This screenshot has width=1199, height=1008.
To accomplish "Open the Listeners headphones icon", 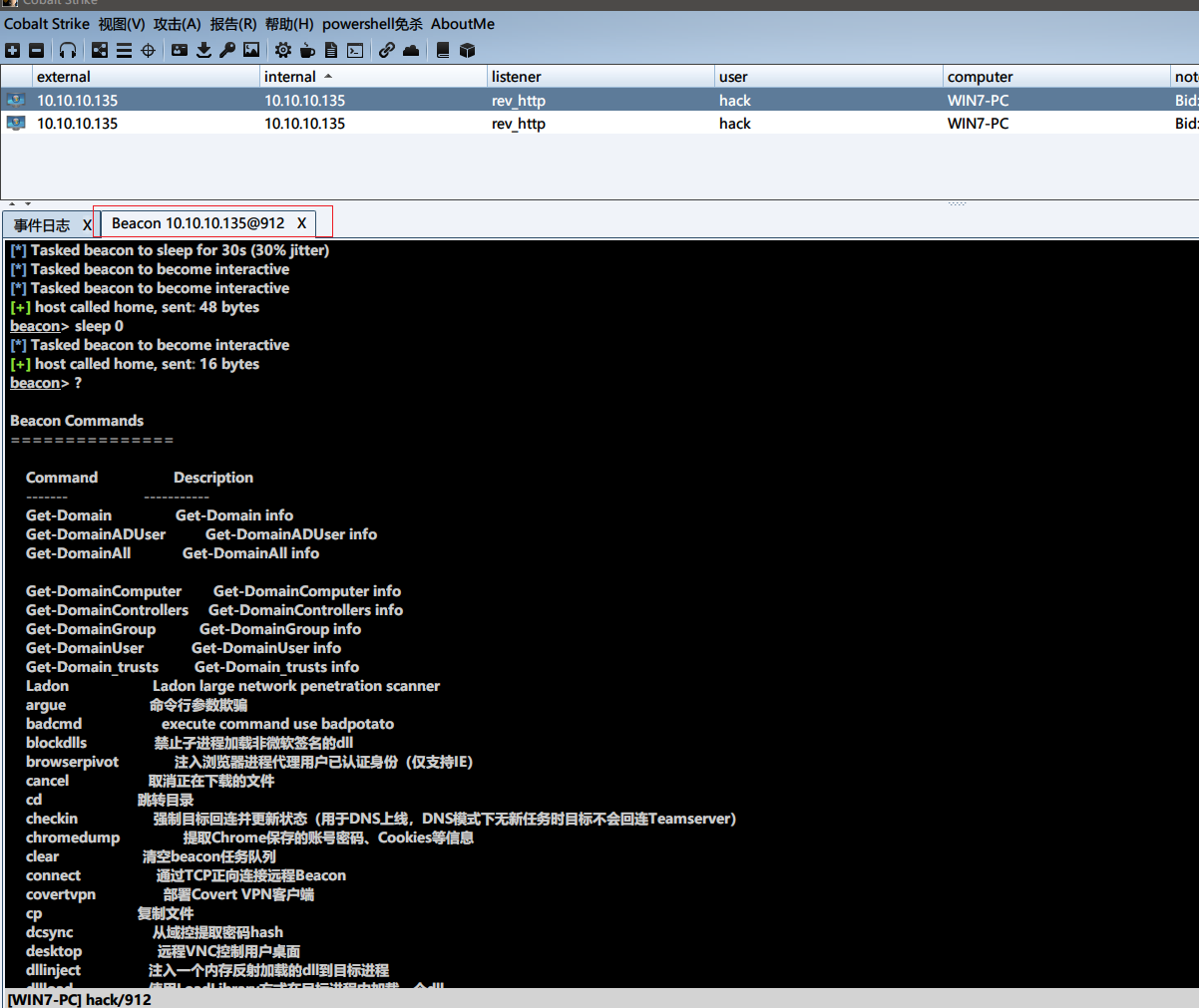I will coord(68,50).
